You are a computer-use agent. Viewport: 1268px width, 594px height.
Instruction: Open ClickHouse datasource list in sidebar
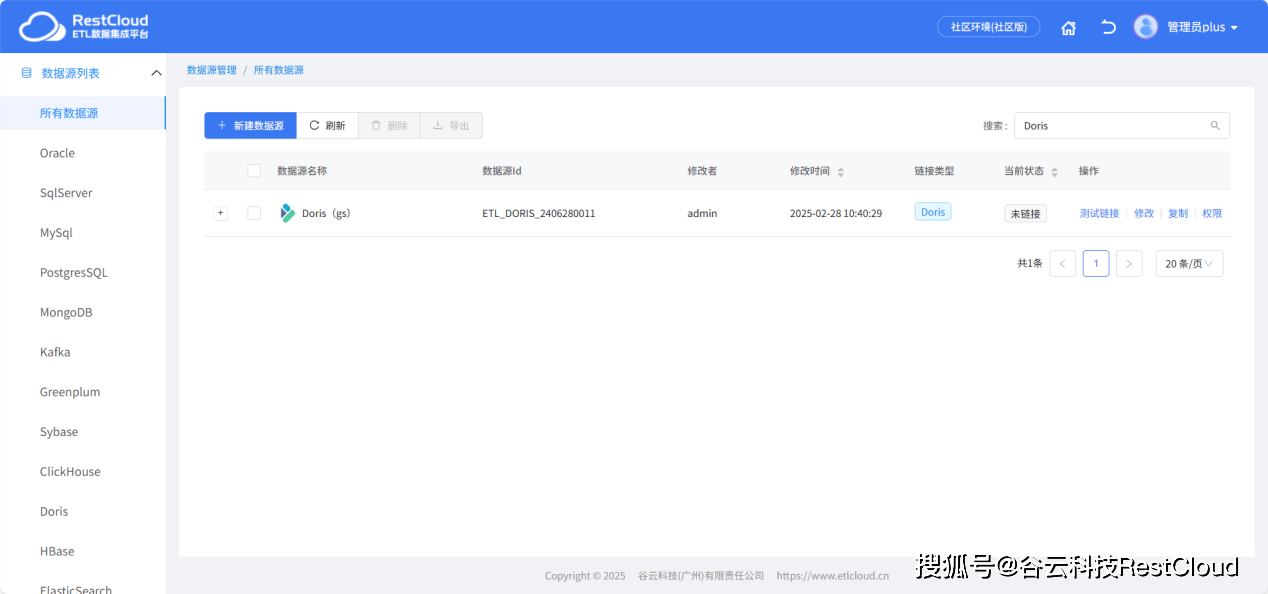70,472
